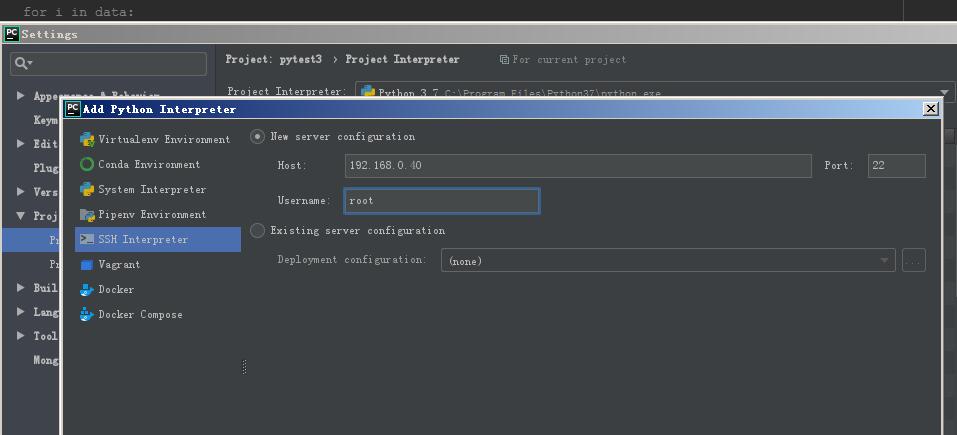Select Existing server configuration radio button
The width and height of the screenshot is (957, 435).
coord(258,230)
